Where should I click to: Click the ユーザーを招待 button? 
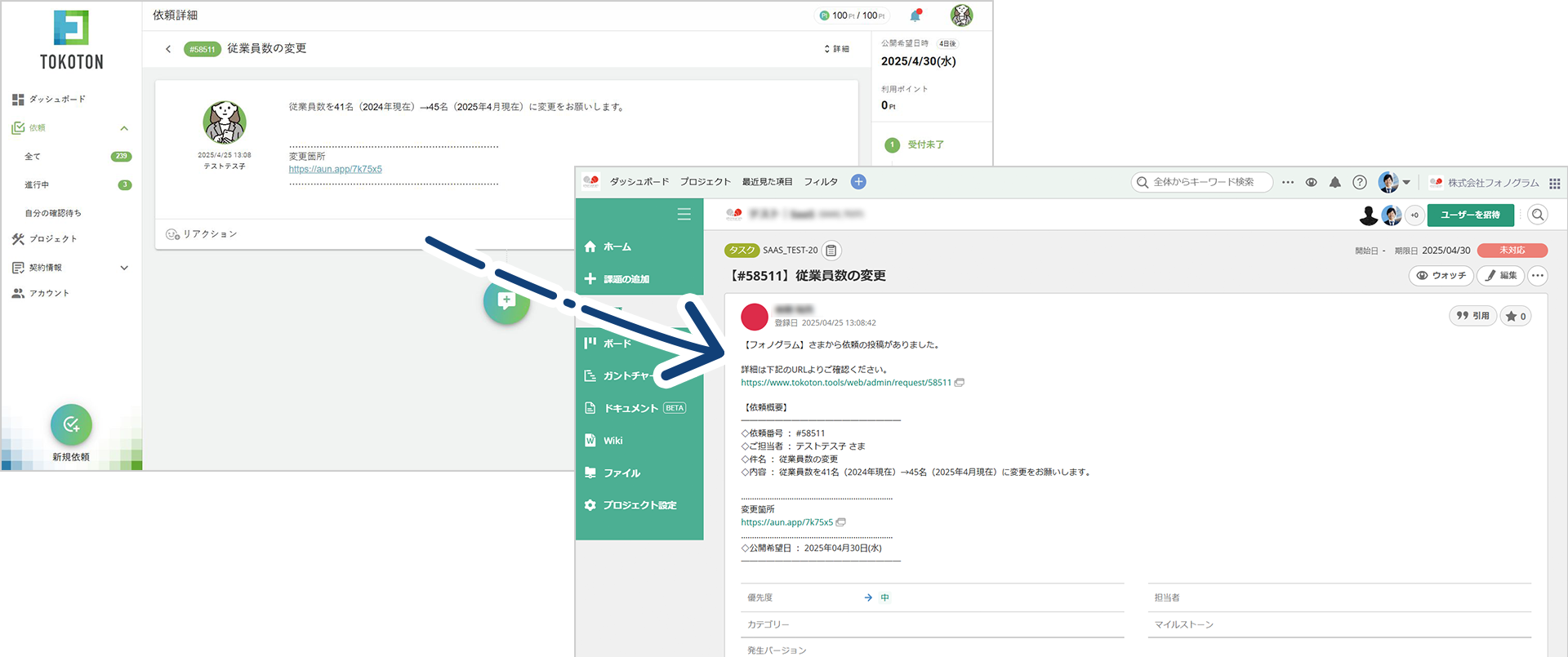(x=1470, y=215)
